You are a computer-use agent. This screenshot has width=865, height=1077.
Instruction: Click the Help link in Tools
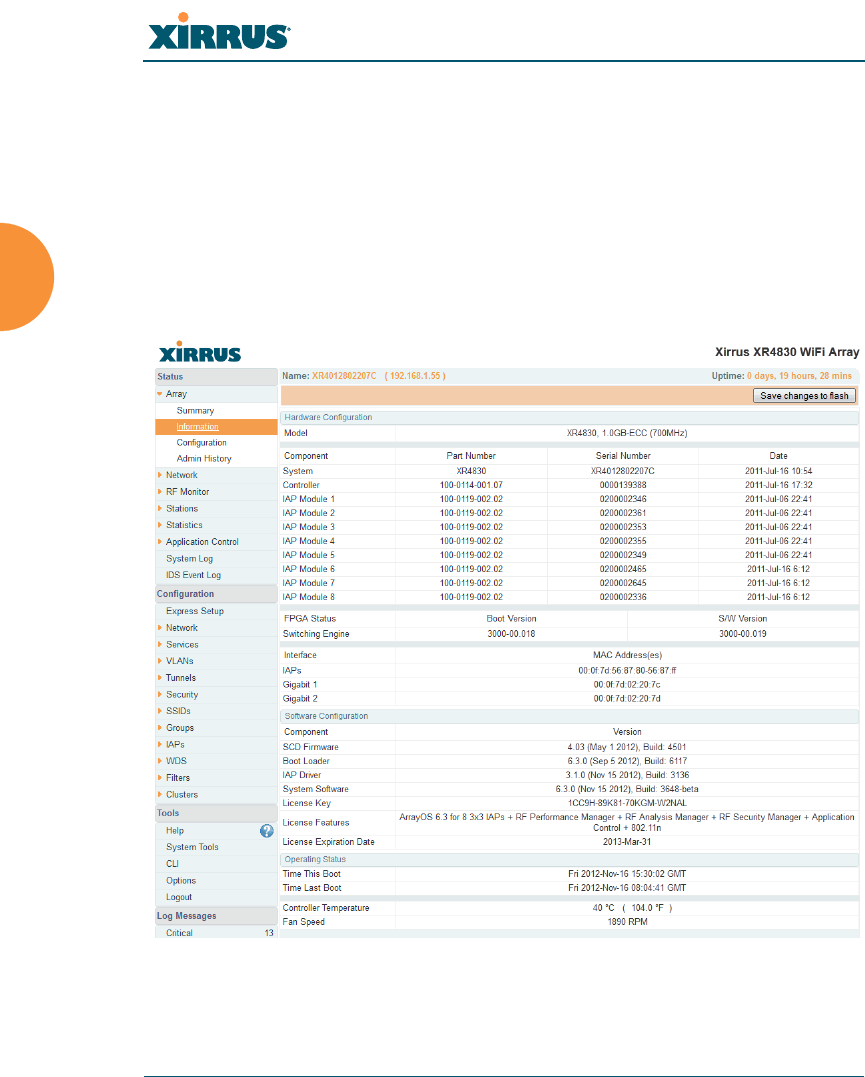pos(175,831)
